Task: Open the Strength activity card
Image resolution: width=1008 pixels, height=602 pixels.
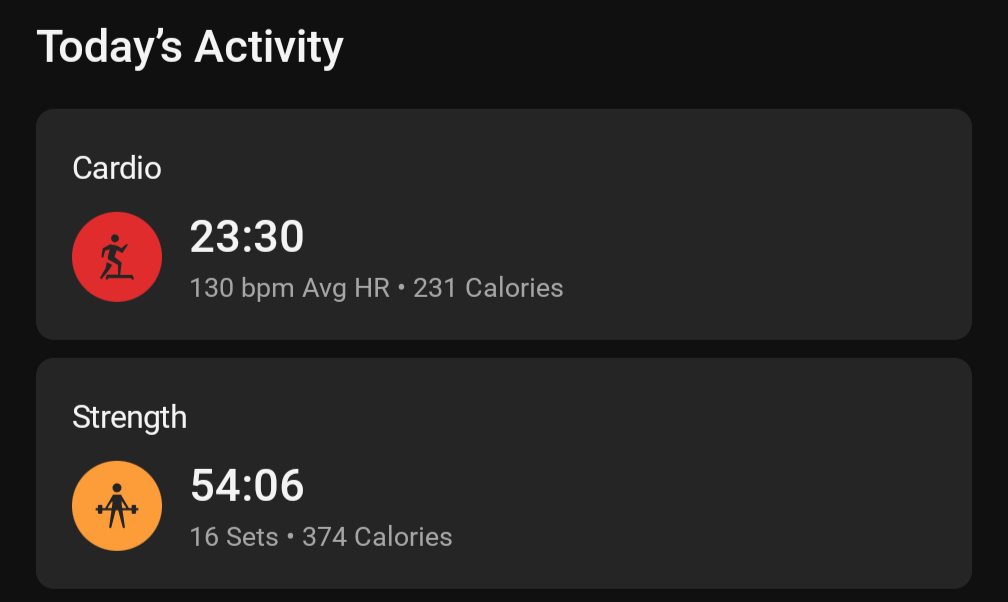Action: [504, 473]
